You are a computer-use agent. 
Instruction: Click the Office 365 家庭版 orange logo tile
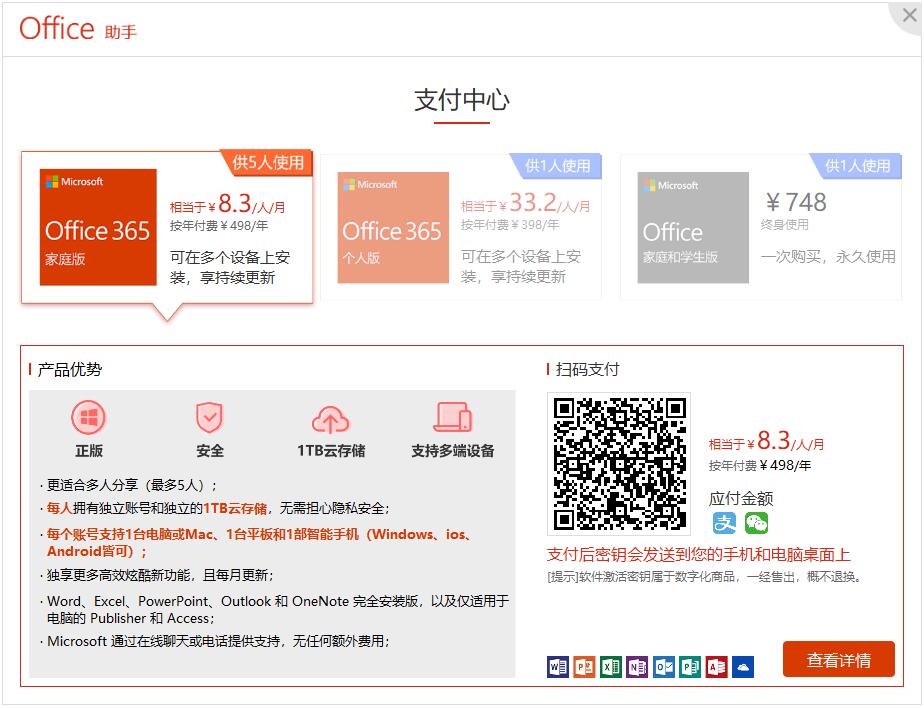click(x=98, y=227)
